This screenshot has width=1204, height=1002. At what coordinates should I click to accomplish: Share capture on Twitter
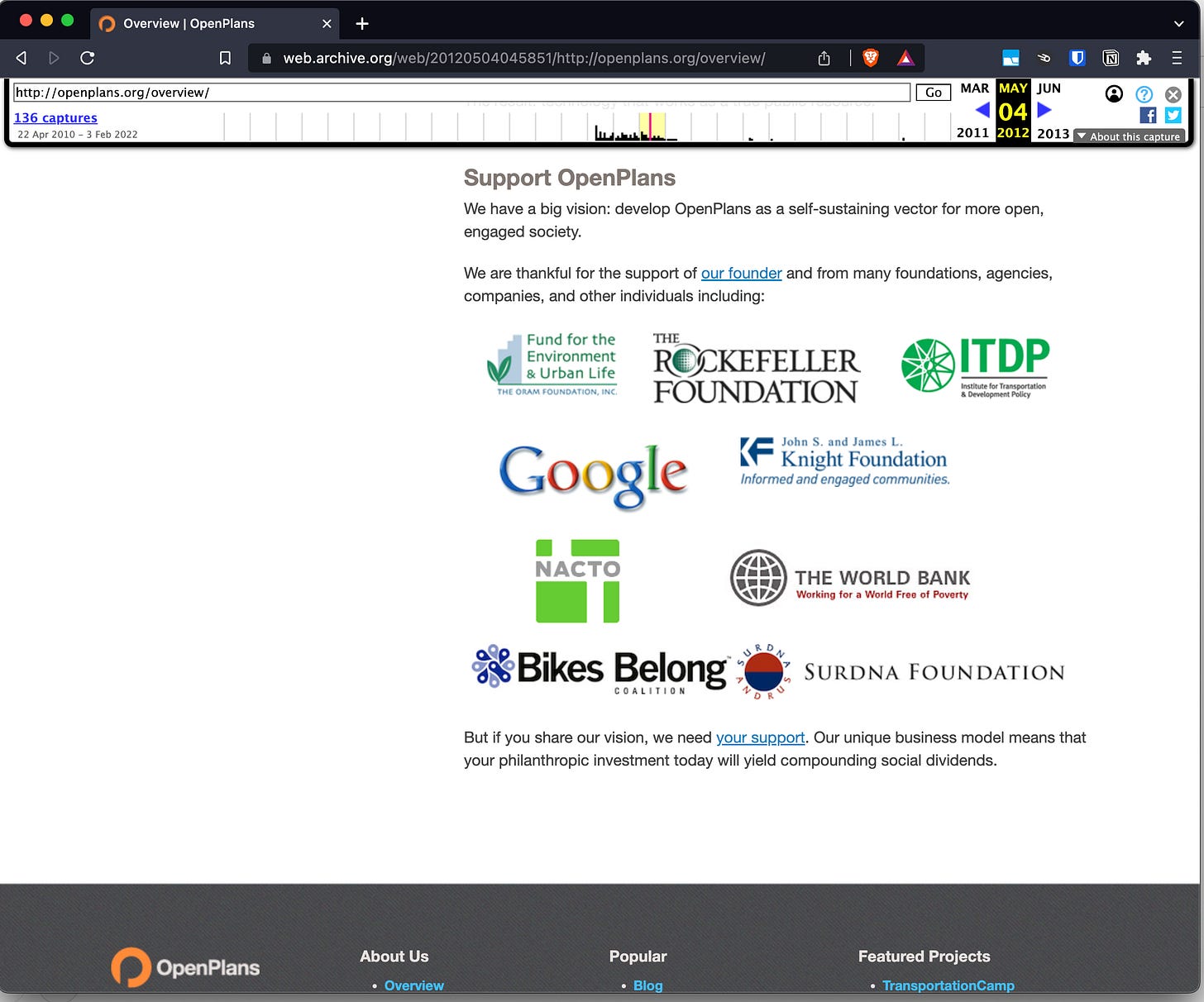click(1173, 115)
